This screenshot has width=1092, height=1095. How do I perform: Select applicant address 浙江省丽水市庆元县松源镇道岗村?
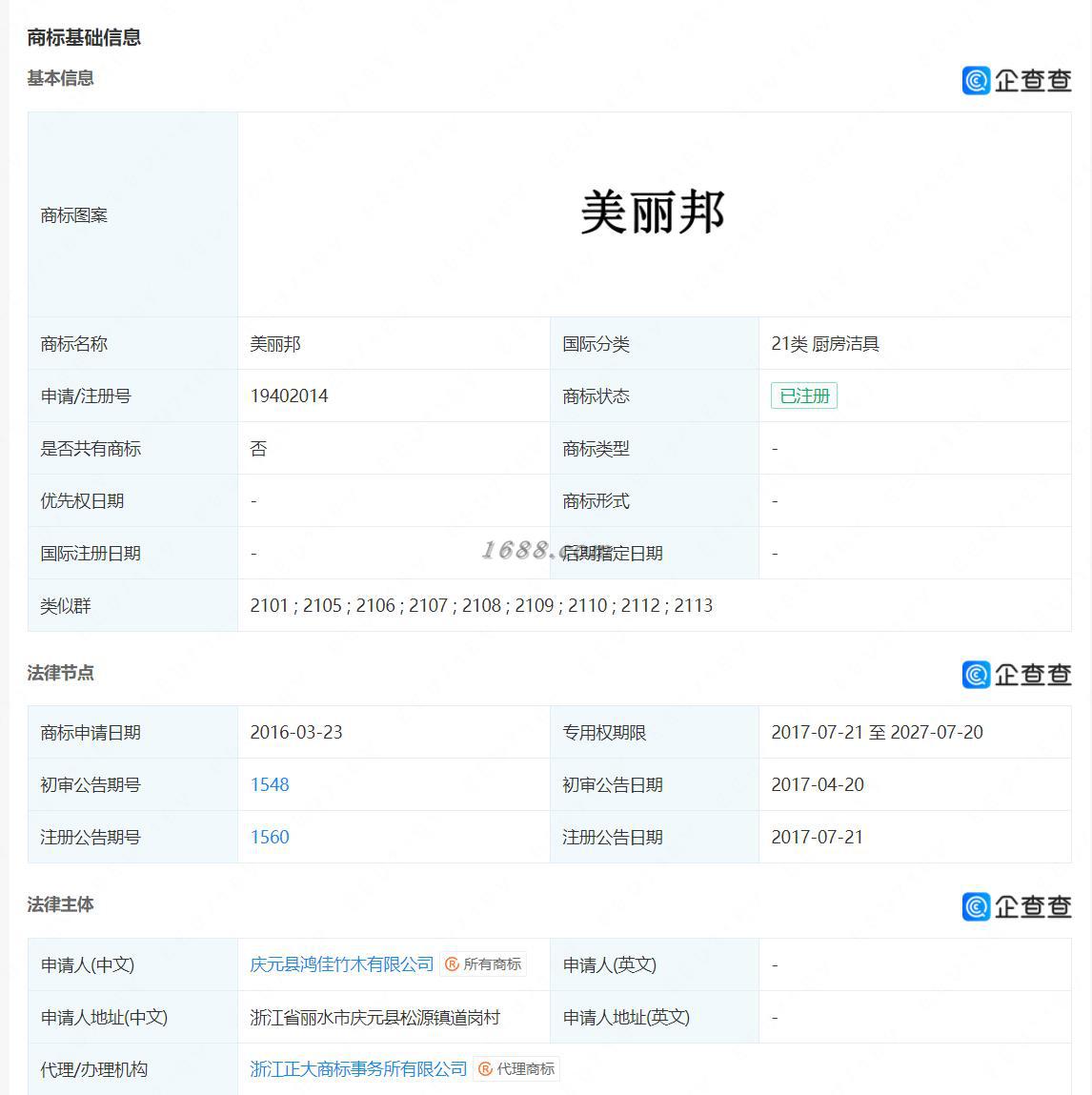tap(374, 1018)
